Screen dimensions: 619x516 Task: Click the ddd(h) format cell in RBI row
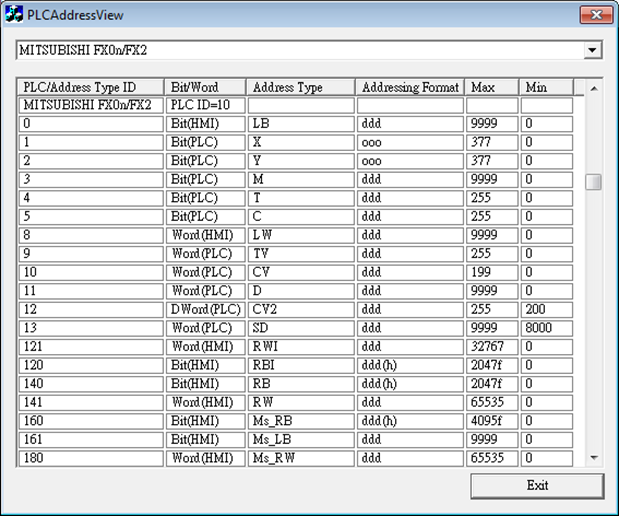411,365
